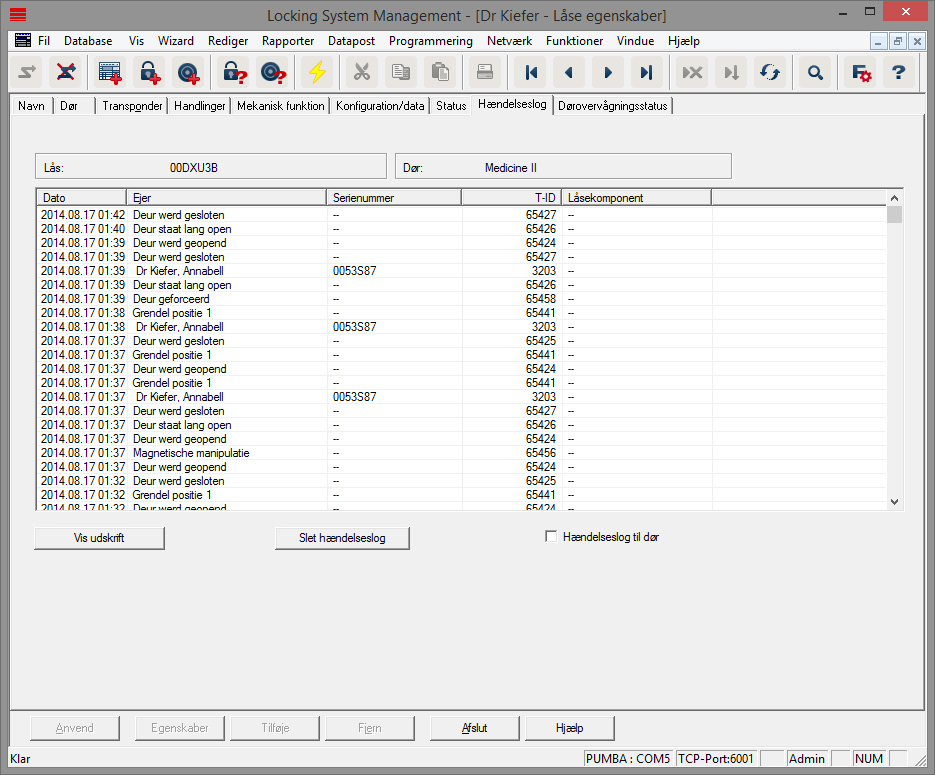Create a new lock with the padlock-plus icon
Screen dimensions: 935x775
150,72
